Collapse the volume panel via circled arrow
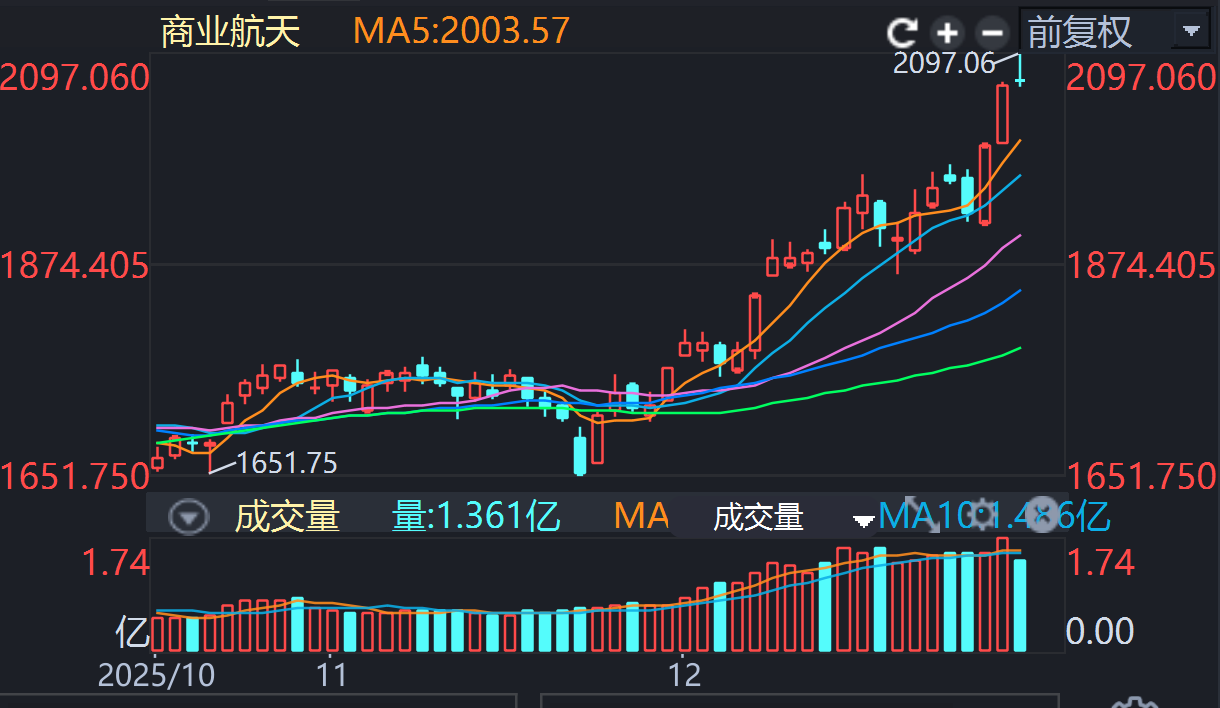Viewport: 1220px width, 708px height. pos(189,517)
